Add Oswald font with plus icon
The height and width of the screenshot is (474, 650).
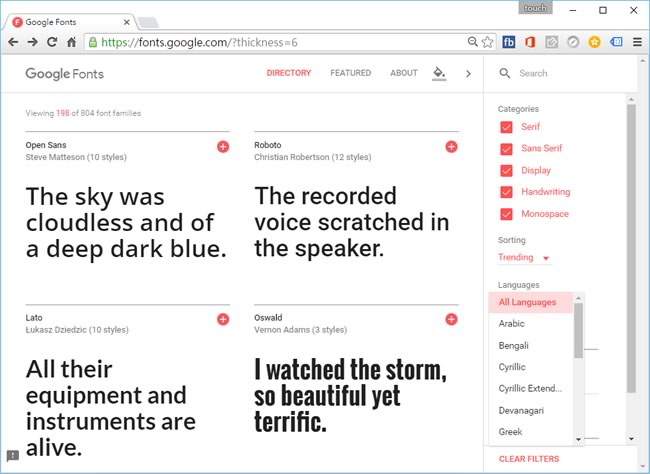point(451,319)
